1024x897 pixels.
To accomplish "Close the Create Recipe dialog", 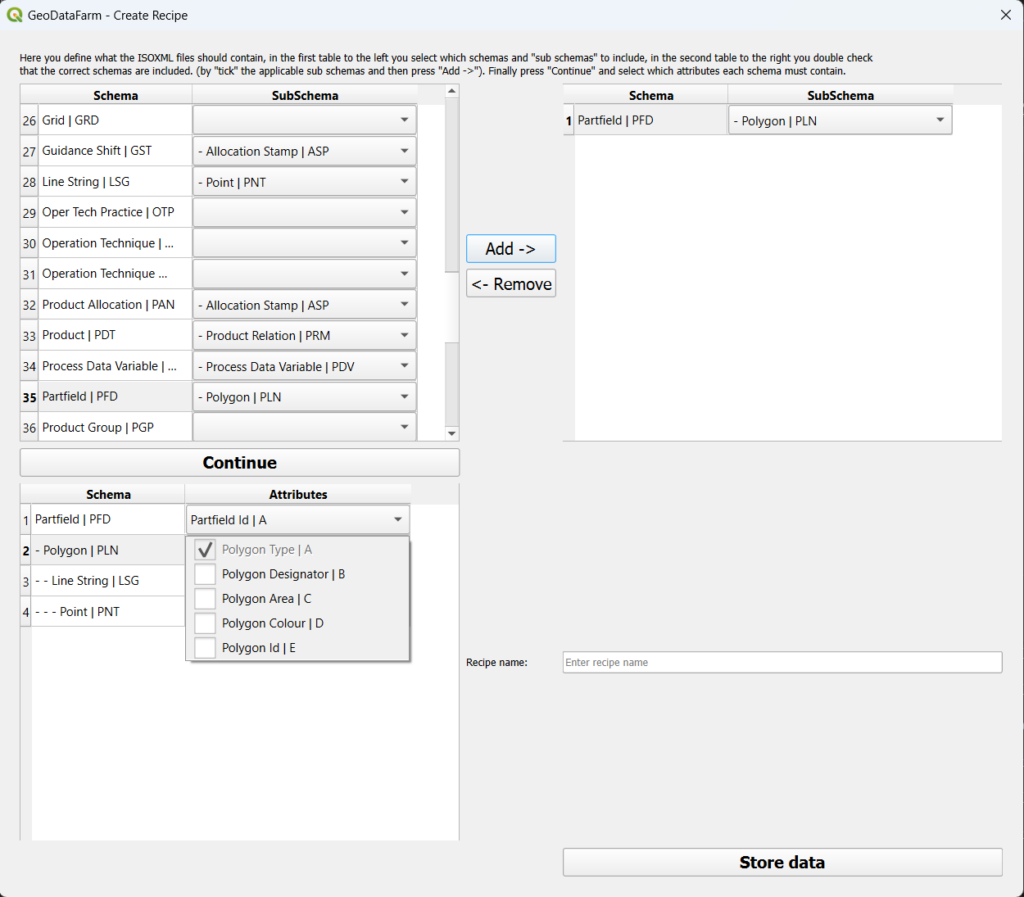I will pos(1005,15).
